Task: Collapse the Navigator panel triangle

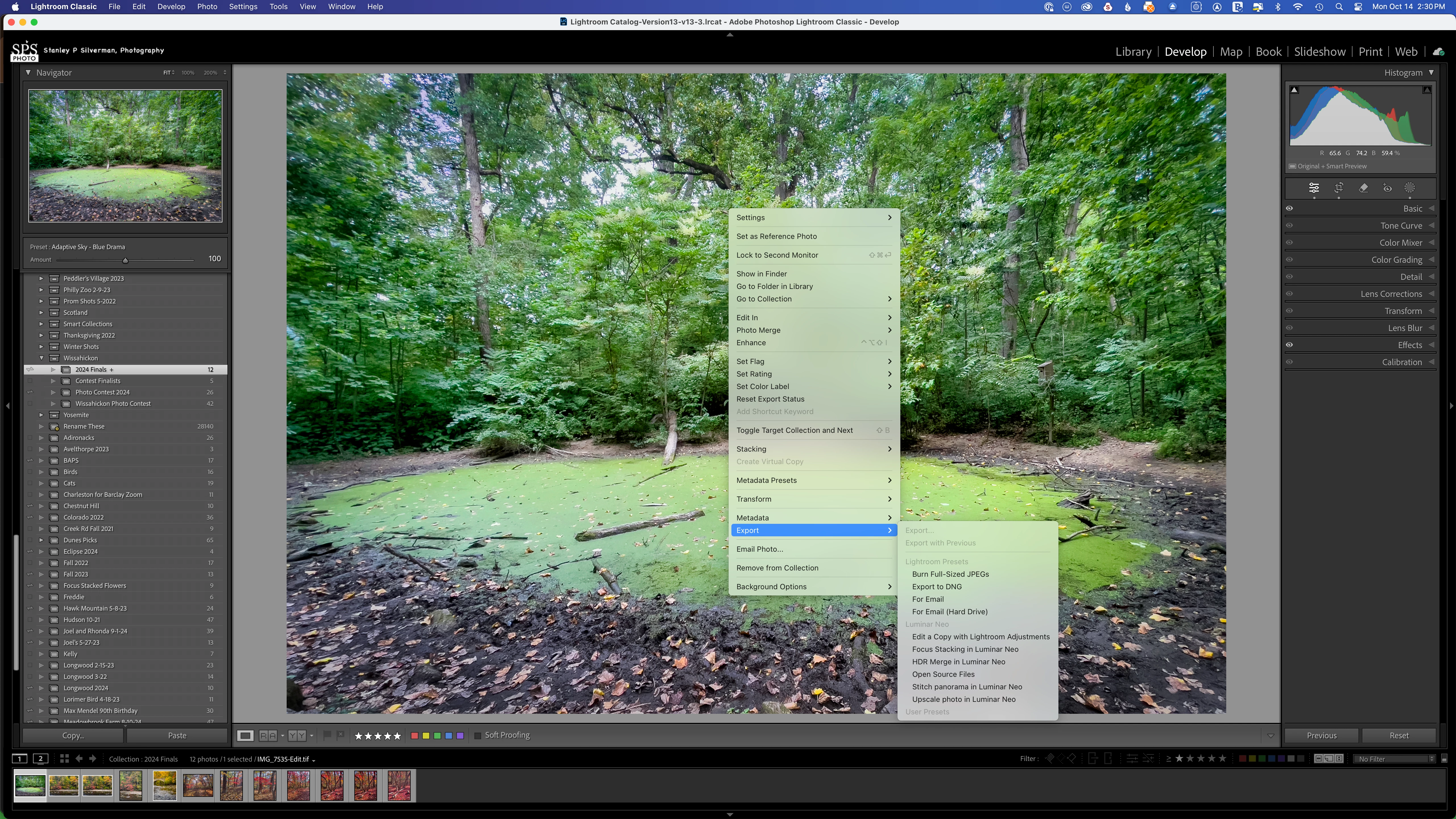Action: click(28, 72)
